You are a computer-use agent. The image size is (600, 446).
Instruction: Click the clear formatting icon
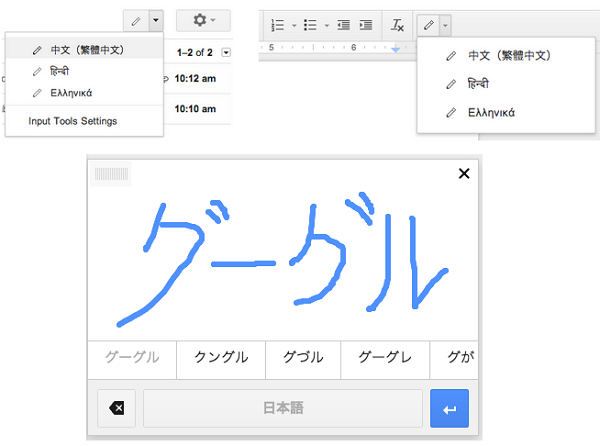[397, 25]
